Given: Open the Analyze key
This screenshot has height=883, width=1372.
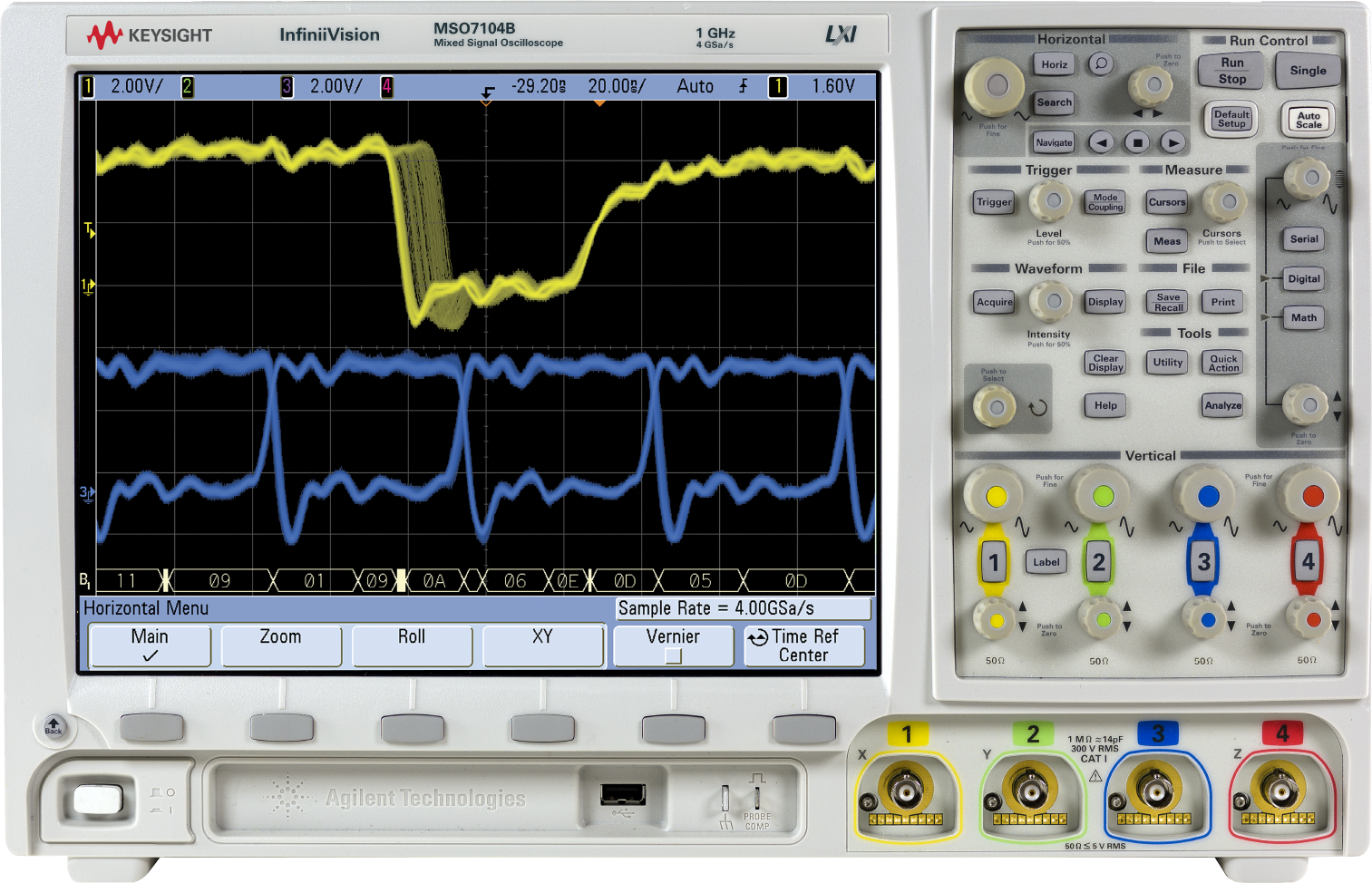Looking at the screenshot, I should point(1223,405).
